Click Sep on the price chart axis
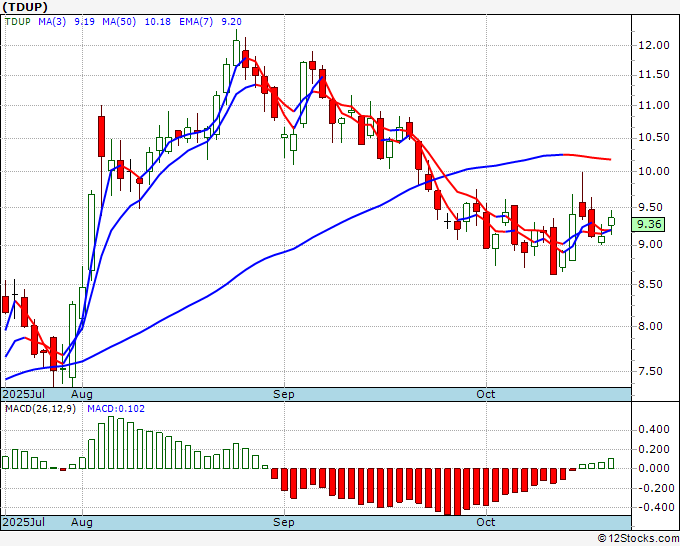 click(x=284, y=394)
